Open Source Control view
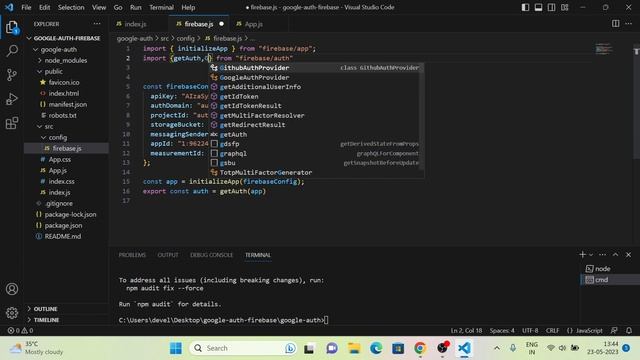This screenshot has height=360, width=640. [x=12, y=75]
